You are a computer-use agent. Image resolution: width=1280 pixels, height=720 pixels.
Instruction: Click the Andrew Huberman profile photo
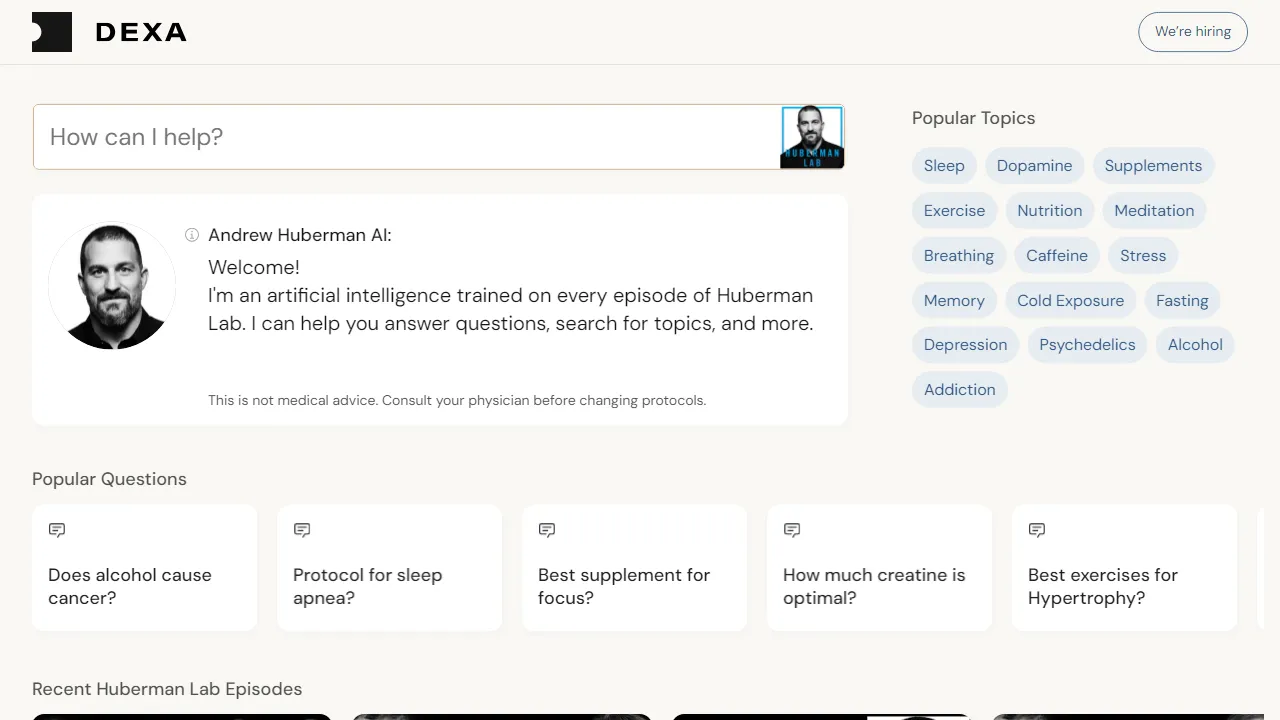click(x=112, y=286)
